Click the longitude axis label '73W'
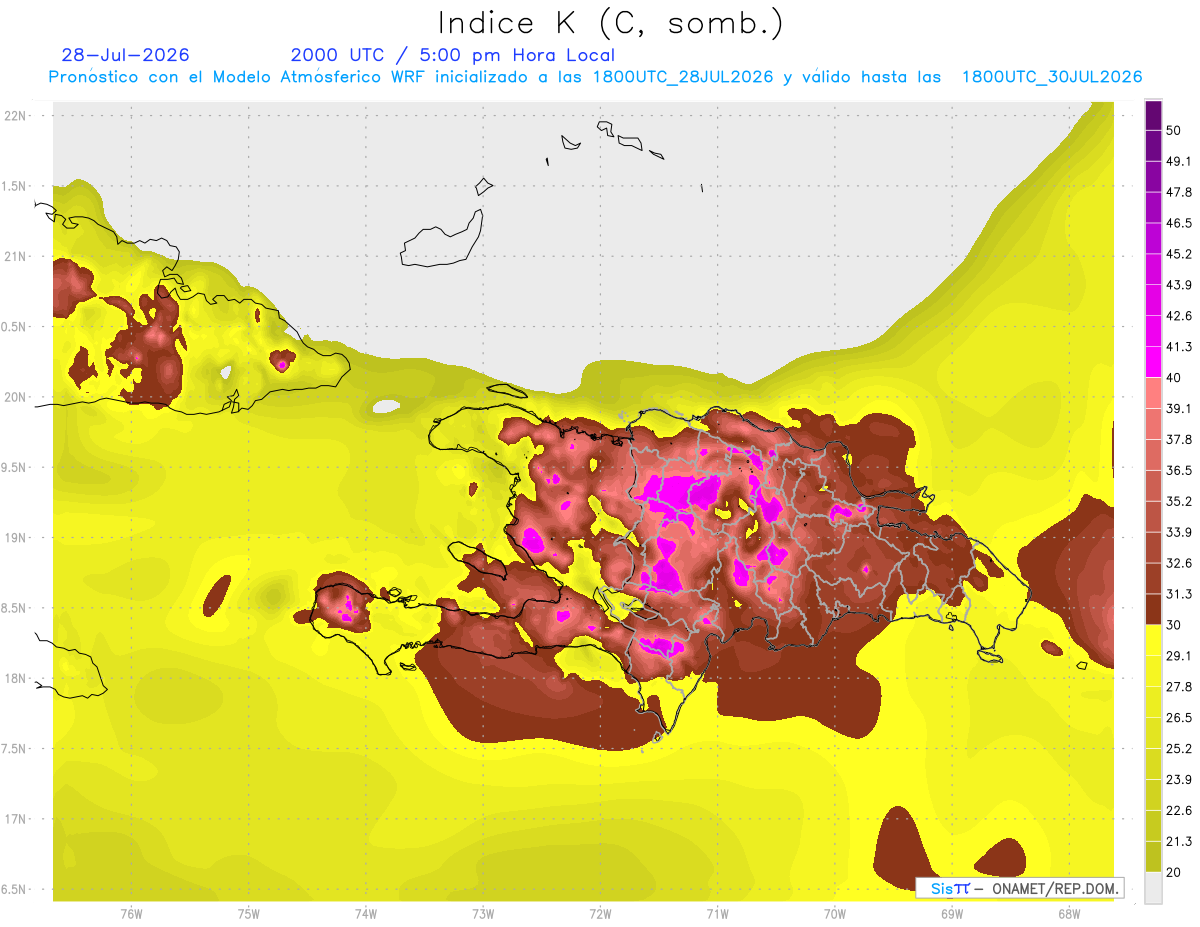 [x=483, y=913]
